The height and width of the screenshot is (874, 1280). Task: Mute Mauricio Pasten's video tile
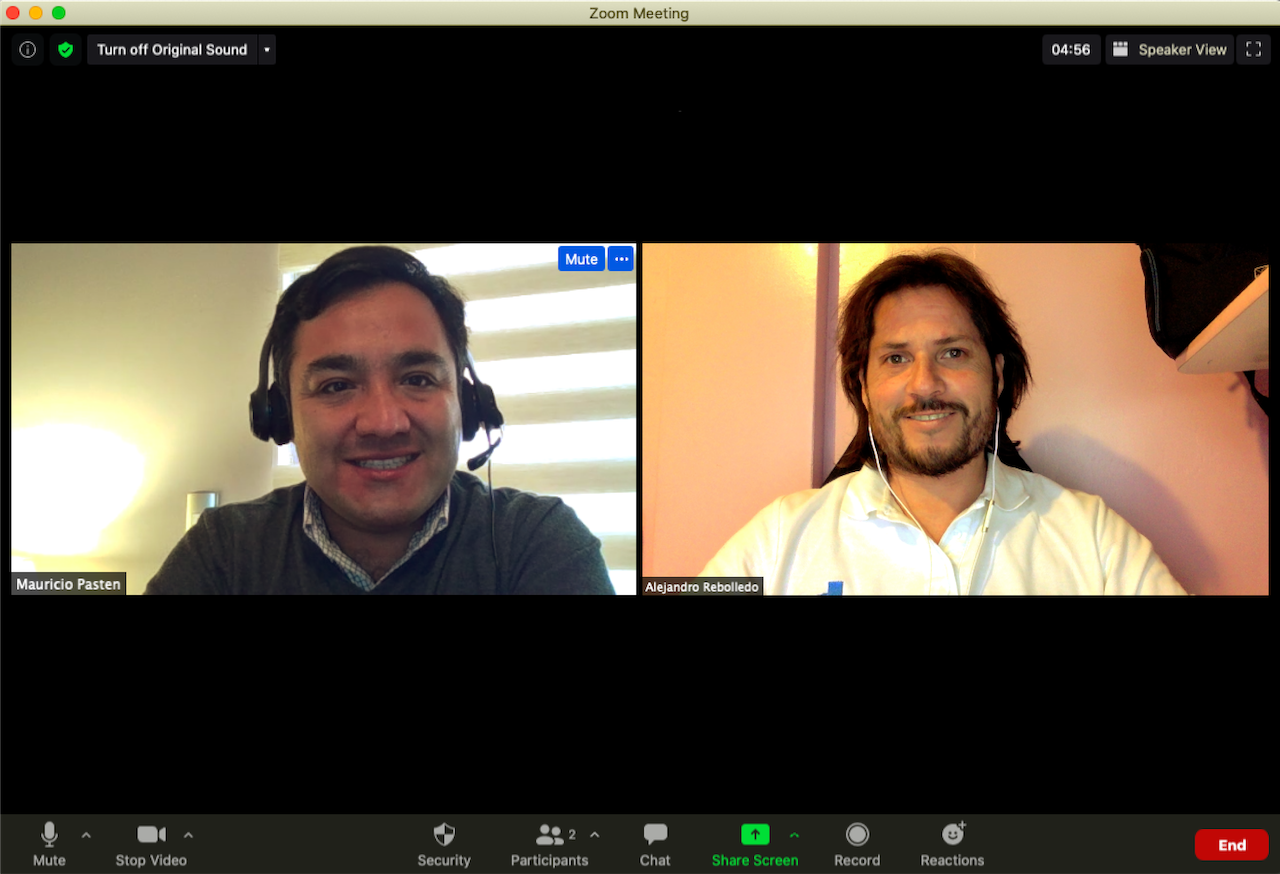[x=581, y=259]
